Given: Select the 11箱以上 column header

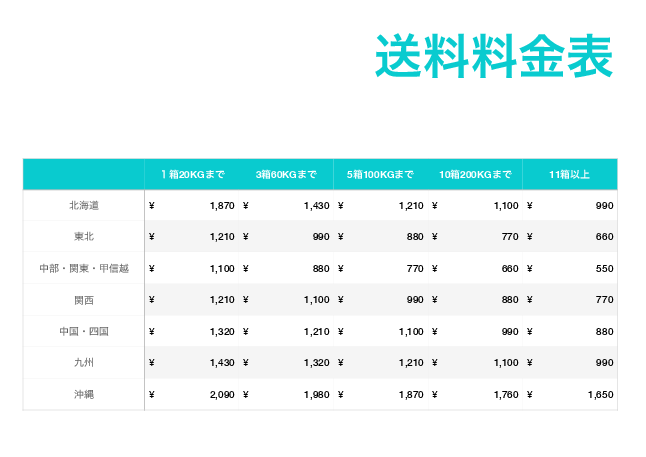Looking at the screenshot, I should tap(569, 174).
